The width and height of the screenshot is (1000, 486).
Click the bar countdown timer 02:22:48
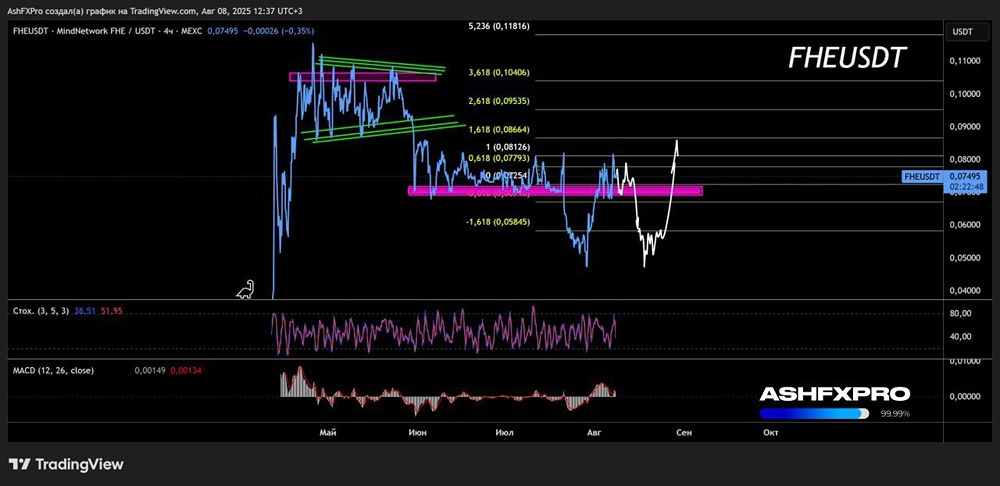(964, 187)
